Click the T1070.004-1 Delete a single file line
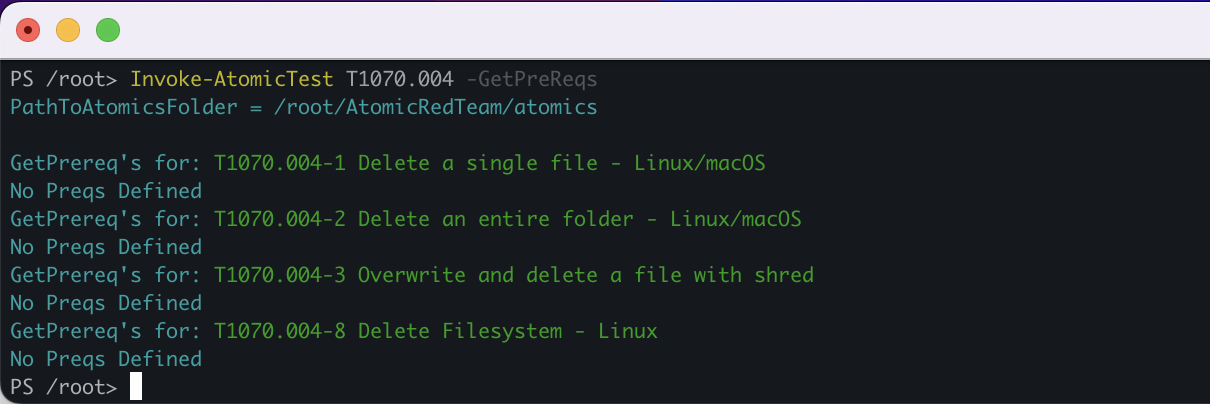Viewport: 1210px width, 404px height. (489, 162)
